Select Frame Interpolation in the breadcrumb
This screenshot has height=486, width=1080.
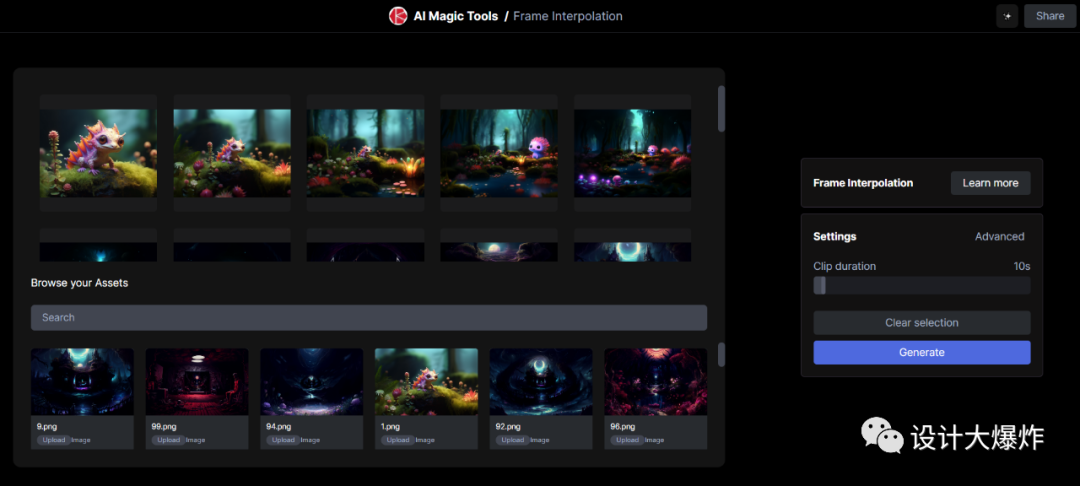[567, 16]
